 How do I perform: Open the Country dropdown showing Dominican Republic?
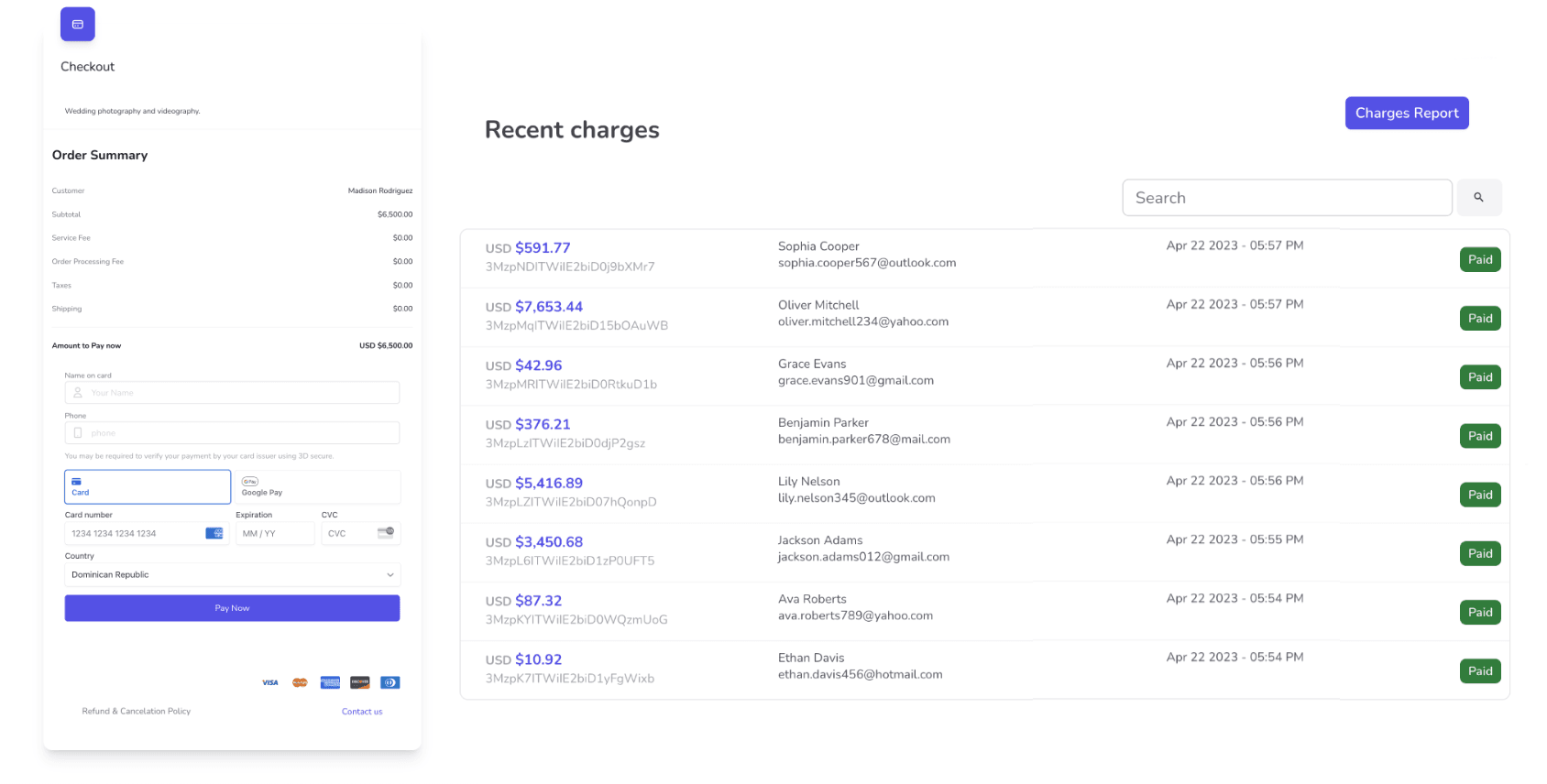232,575
